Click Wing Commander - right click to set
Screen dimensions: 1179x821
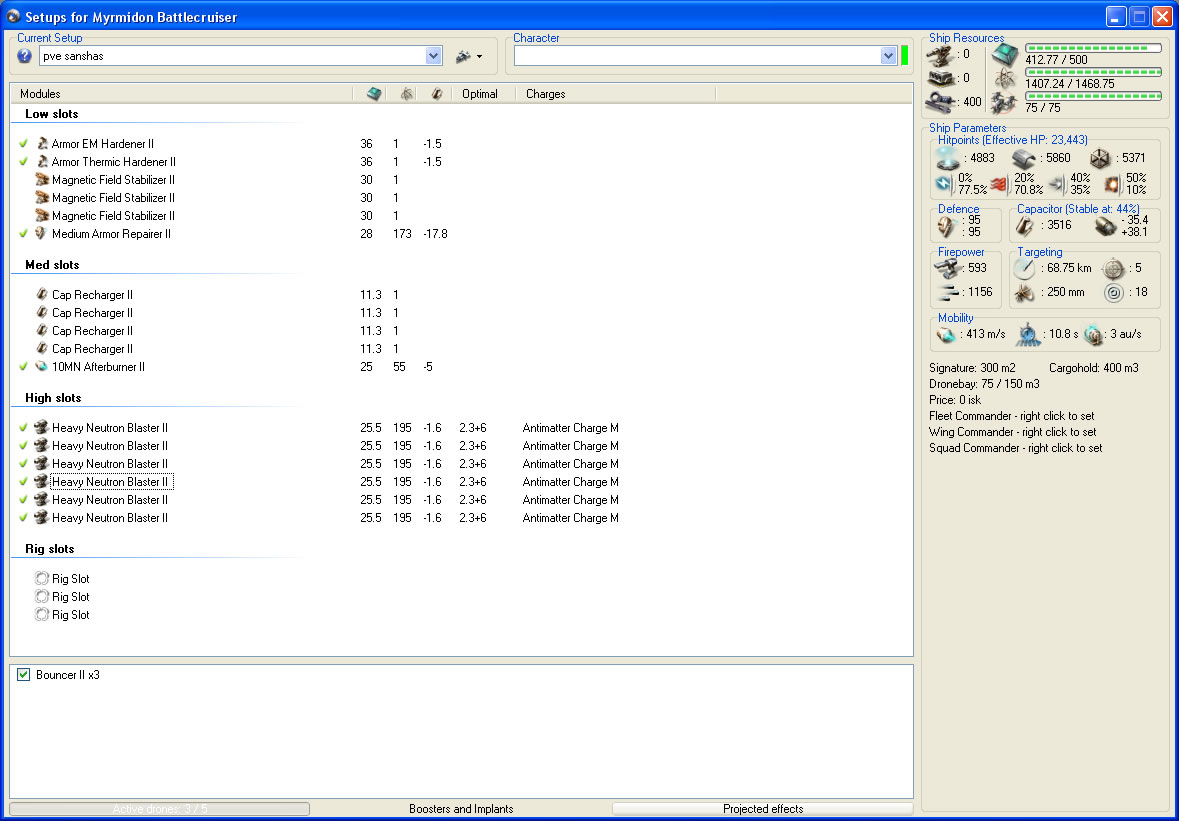pyautogui.click(x=1012, y=432)
